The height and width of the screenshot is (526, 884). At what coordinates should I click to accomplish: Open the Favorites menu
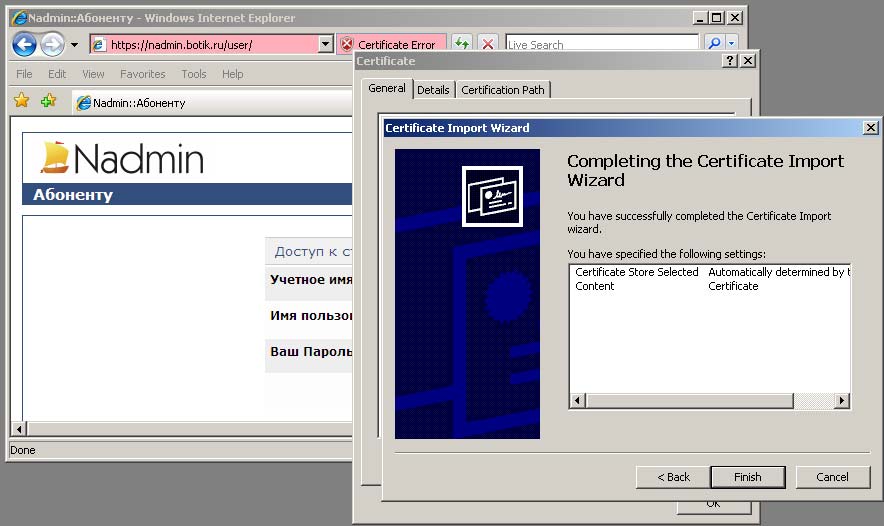tap(142, 74)
